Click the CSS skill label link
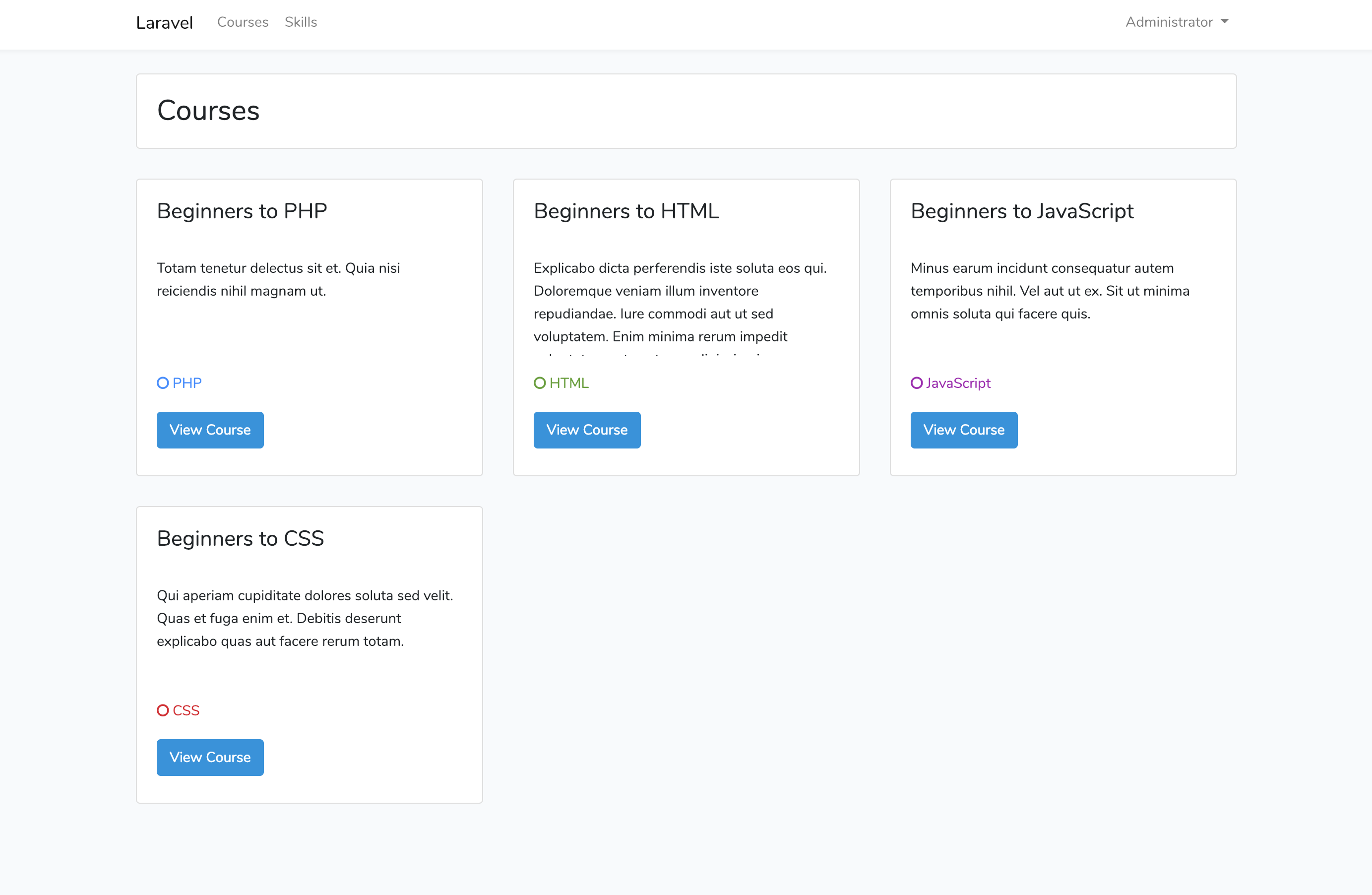 point(186,710)
